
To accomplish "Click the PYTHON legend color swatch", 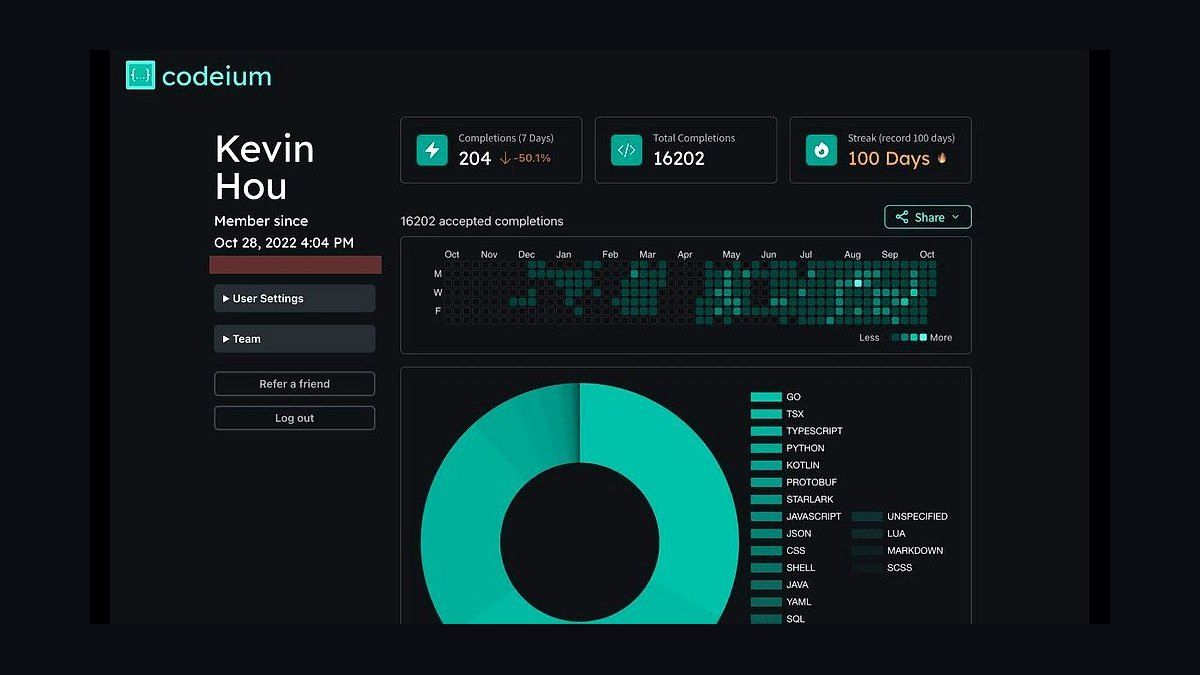I will [766, 448].
